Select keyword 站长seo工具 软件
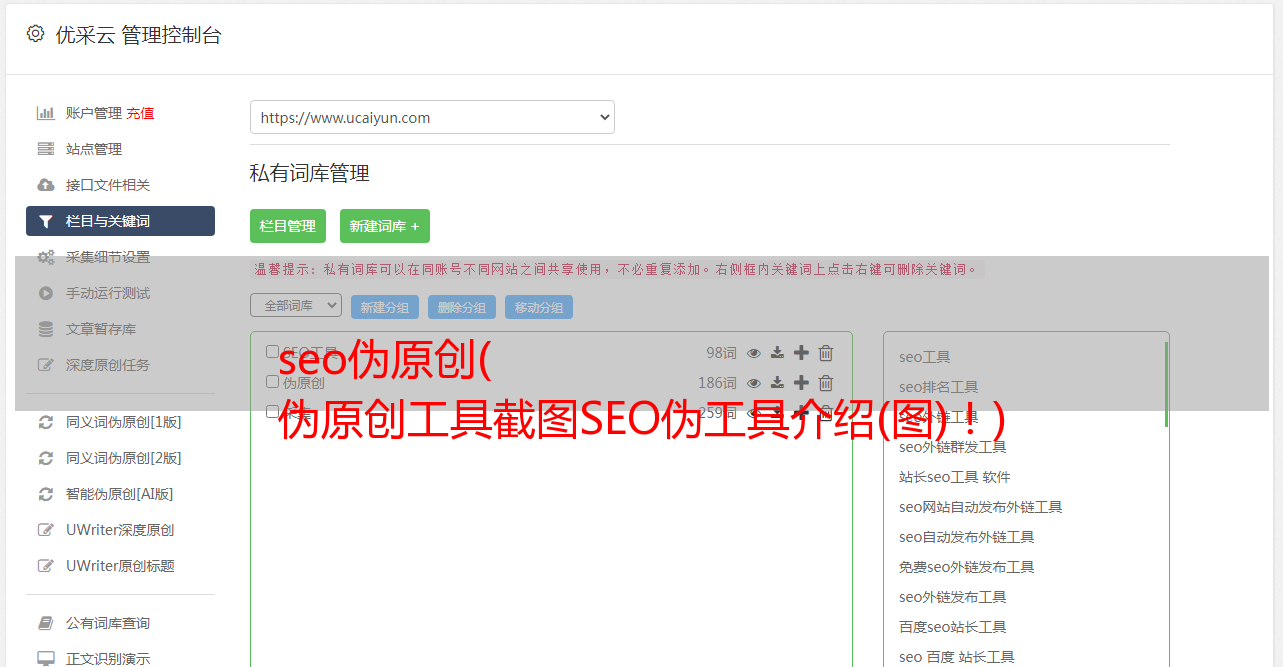This screenshot has height=667, width=1283. tap(955, 477)
